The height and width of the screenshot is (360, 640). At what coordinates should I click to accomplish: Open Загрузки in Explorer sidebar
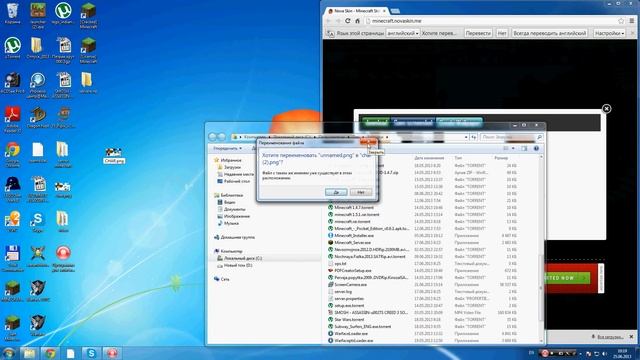point(232,167)
